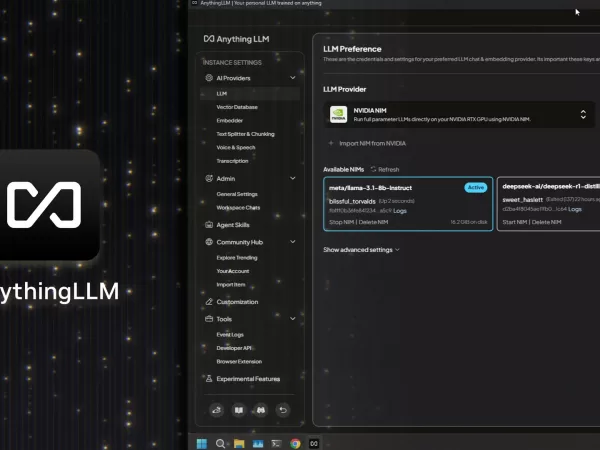Open Experimental Features page
Viewport: 600px width, 450px height.
(248, 378)
